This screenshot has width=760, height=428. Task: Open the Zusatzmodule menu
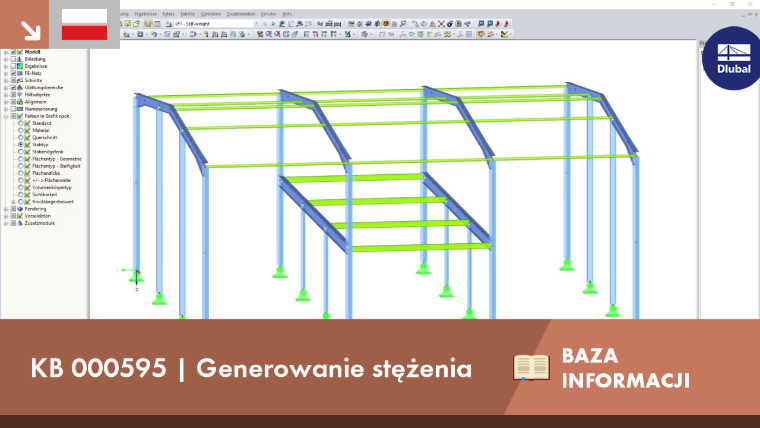point(240,14)
